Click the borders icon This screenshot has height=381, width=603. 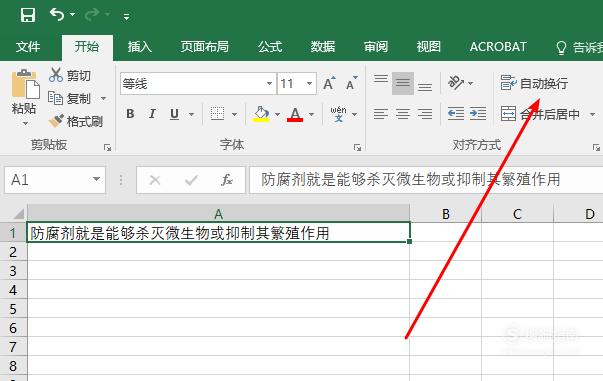tap(217, 114)
